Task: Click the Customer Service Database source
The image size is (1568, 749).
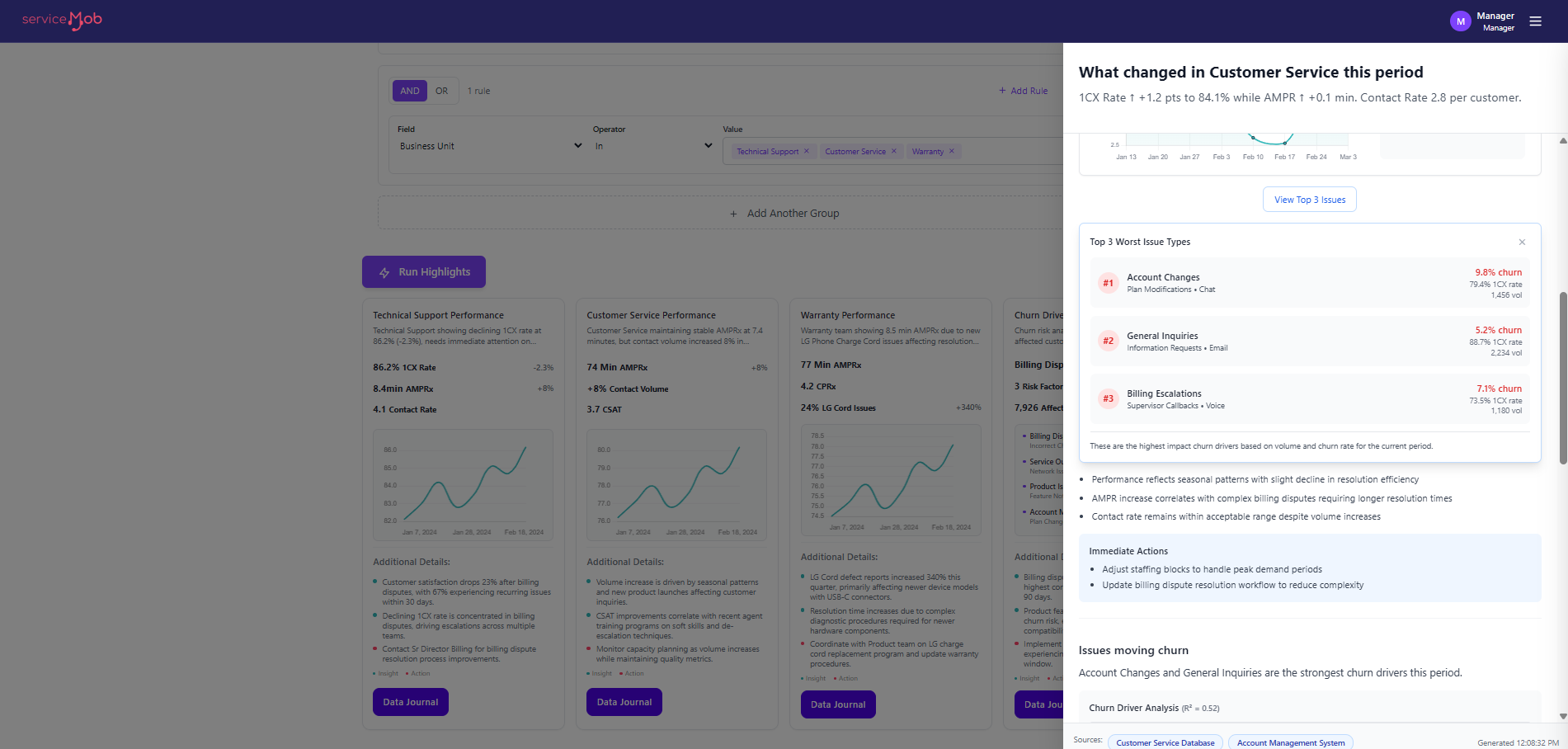Action: (1165, 742)
